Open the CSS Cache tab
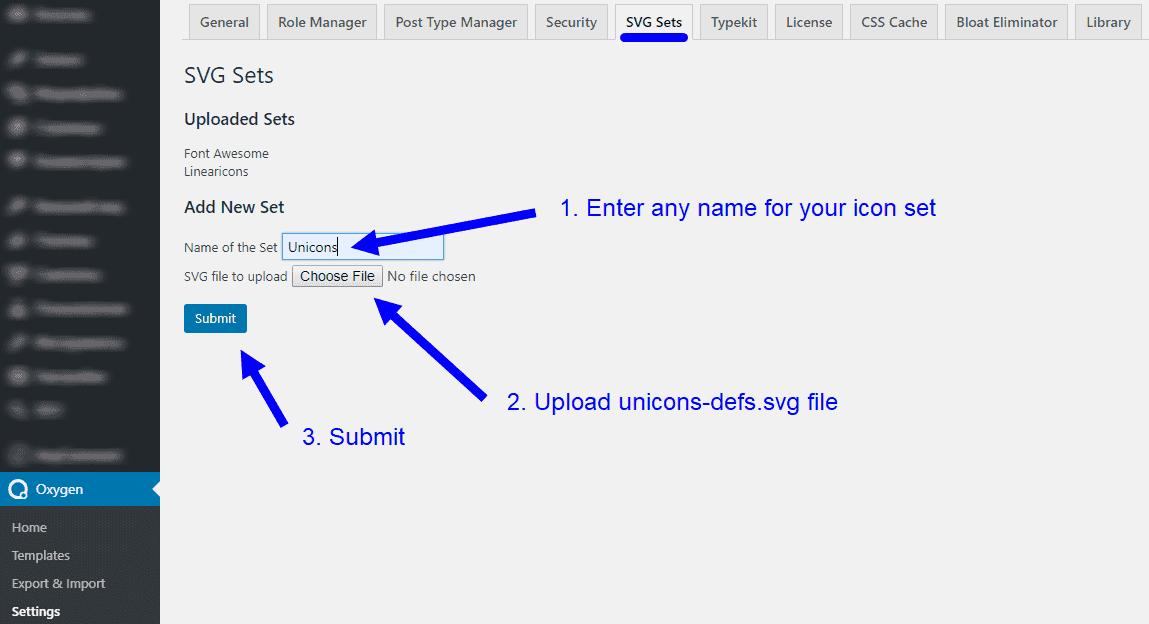This screenshot has width=1149, height=624. pyautogui.click(x=894, y=22)
